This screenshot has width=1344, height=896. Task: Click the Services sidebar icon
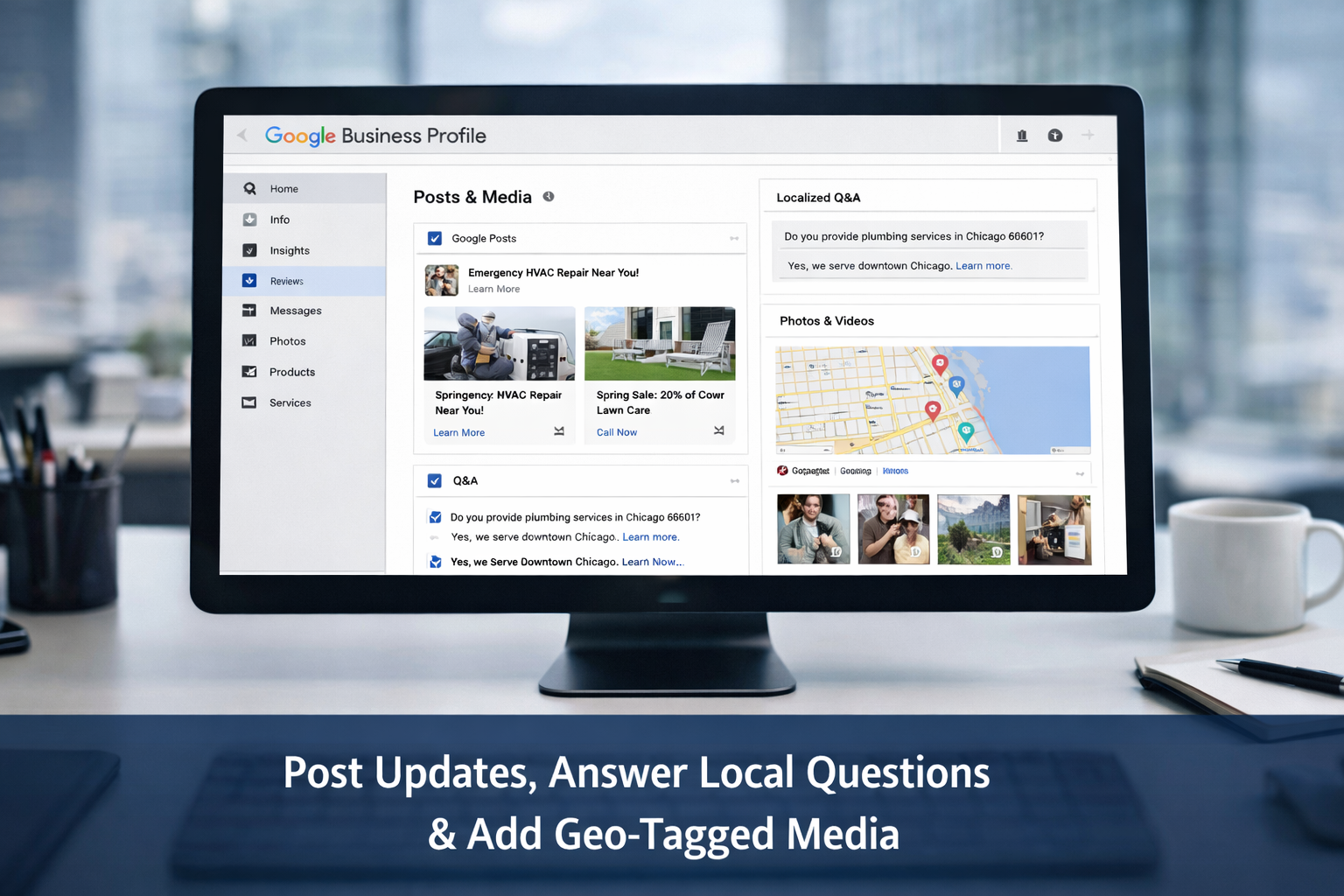coord(249,402)
